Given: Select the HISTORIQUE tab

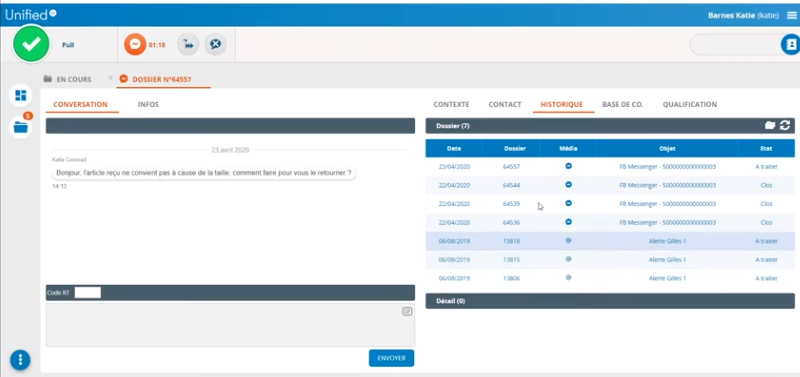Looking at the screenshot, I should pyautogui.click(x=562, y=105).
